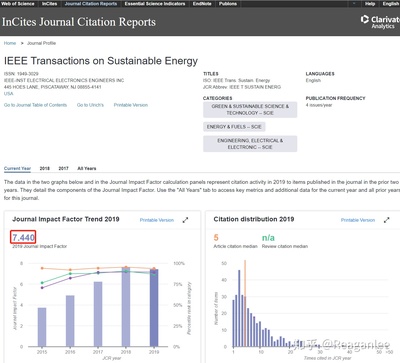Click the 2019 bar in impact factor chart
The image size is (400, 363).
154,308
